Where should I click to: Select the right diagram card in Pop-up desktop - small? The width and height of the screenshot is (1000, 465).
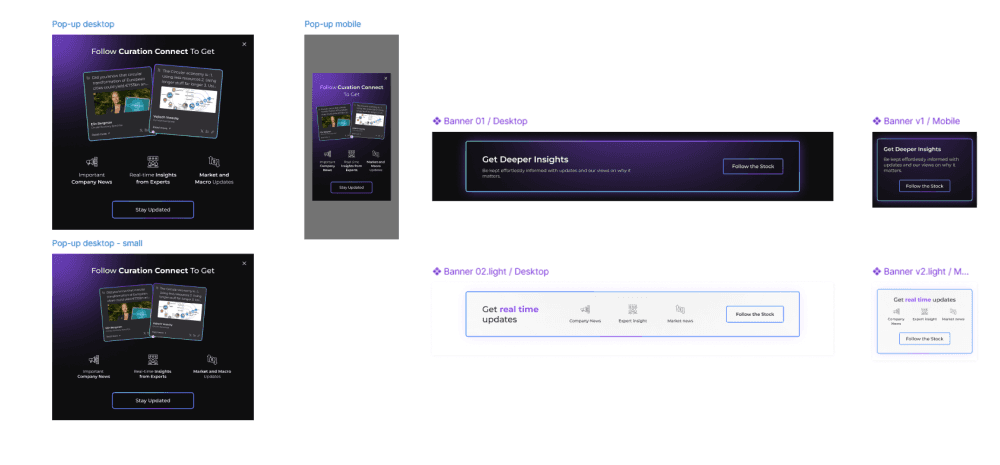(x=179, y=310)
